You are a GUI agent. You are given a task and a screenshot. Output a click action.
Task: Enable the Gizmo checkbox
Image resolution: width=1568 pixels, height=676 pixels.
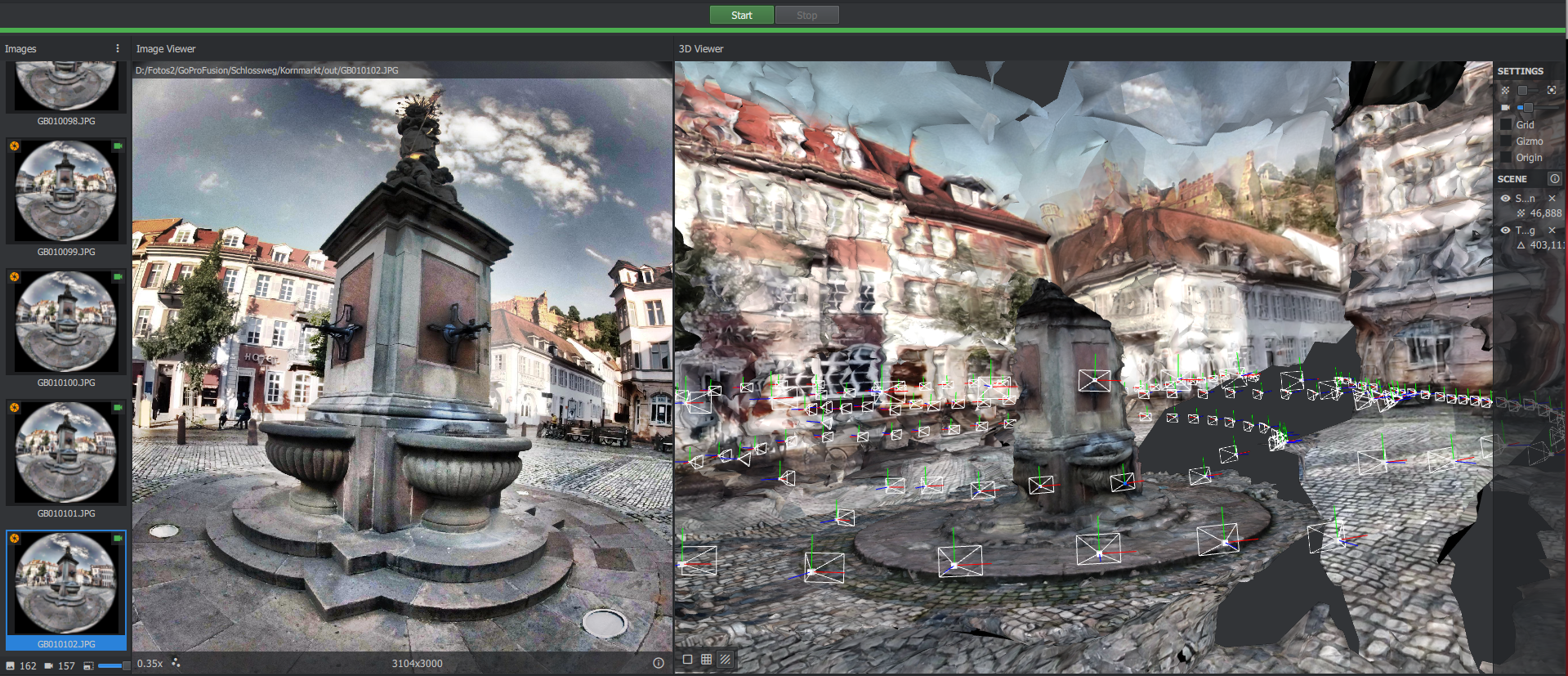click(x=1507, y=141)
